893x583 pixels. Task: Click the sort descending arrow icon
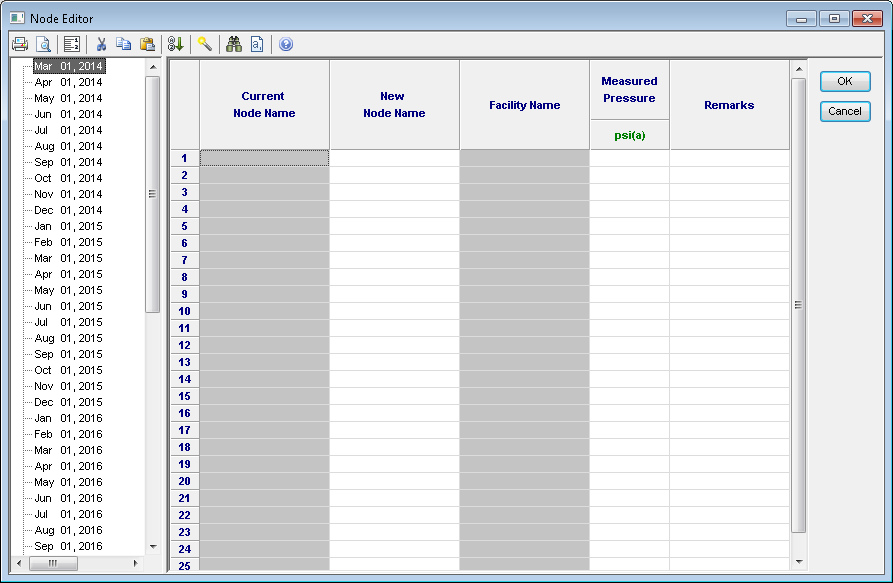tap(175, 44)
